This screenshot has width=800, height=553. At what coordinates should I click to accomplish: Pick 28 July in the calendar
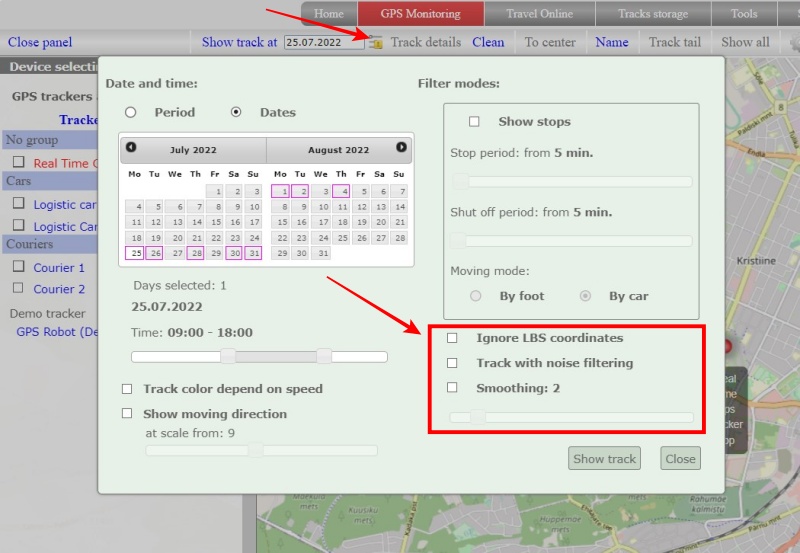tap(196, 253)
